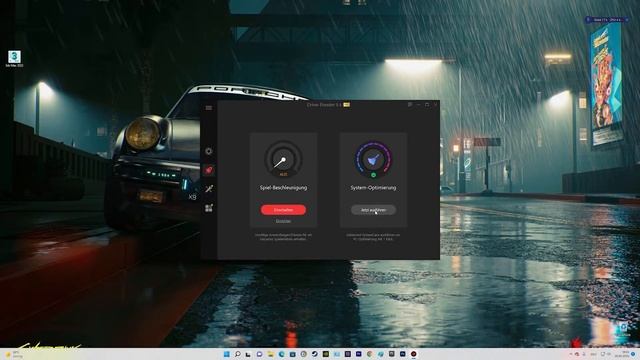Image resolution: width=640 pixels, height=360 pixels.
Task: Open the Chat icon on the taskbar
Action: pyautogui.click(x=259, y=354)
